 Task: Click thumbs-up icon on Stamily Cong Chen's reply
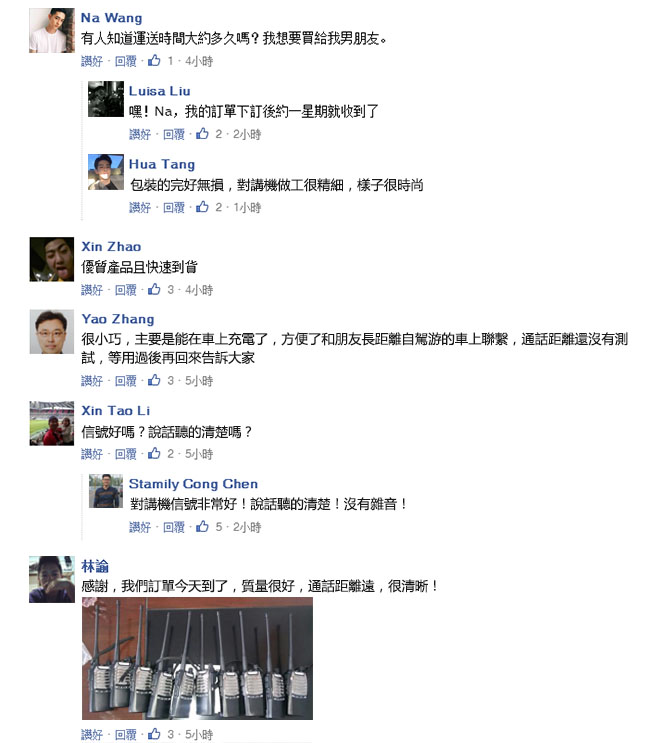202,526
